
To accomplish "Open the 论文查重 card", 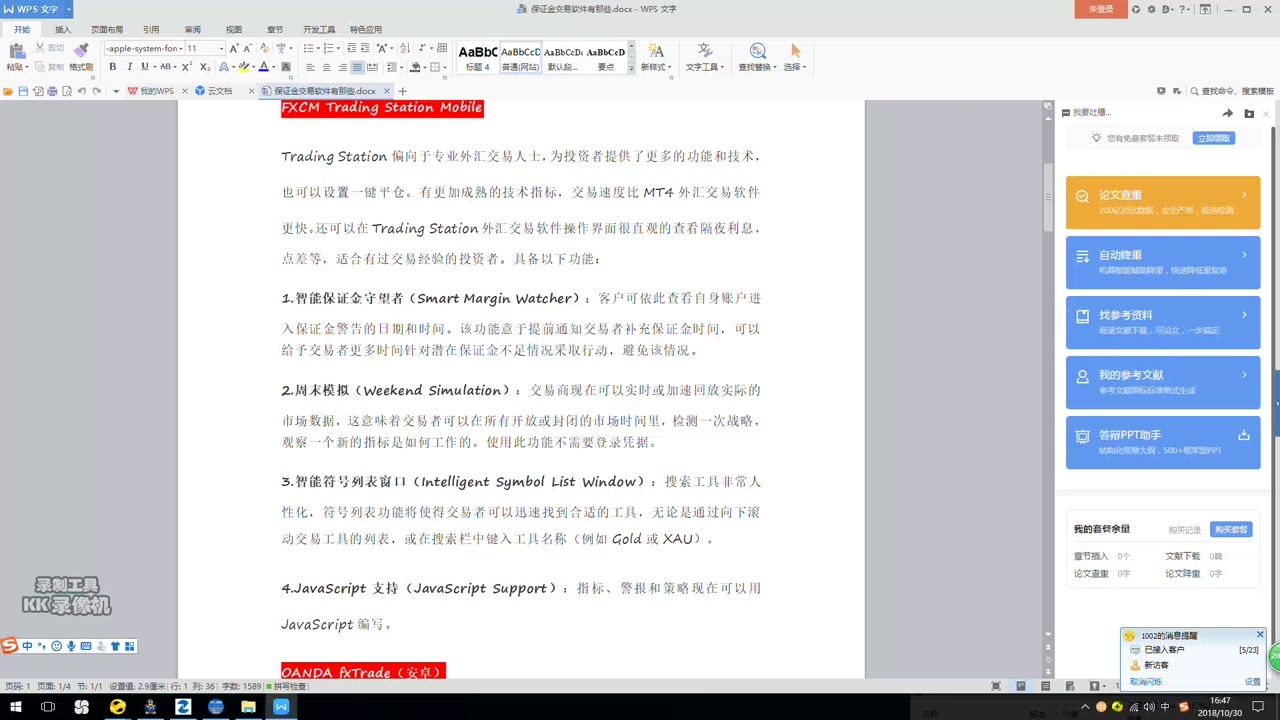I will click(1163, 202).
